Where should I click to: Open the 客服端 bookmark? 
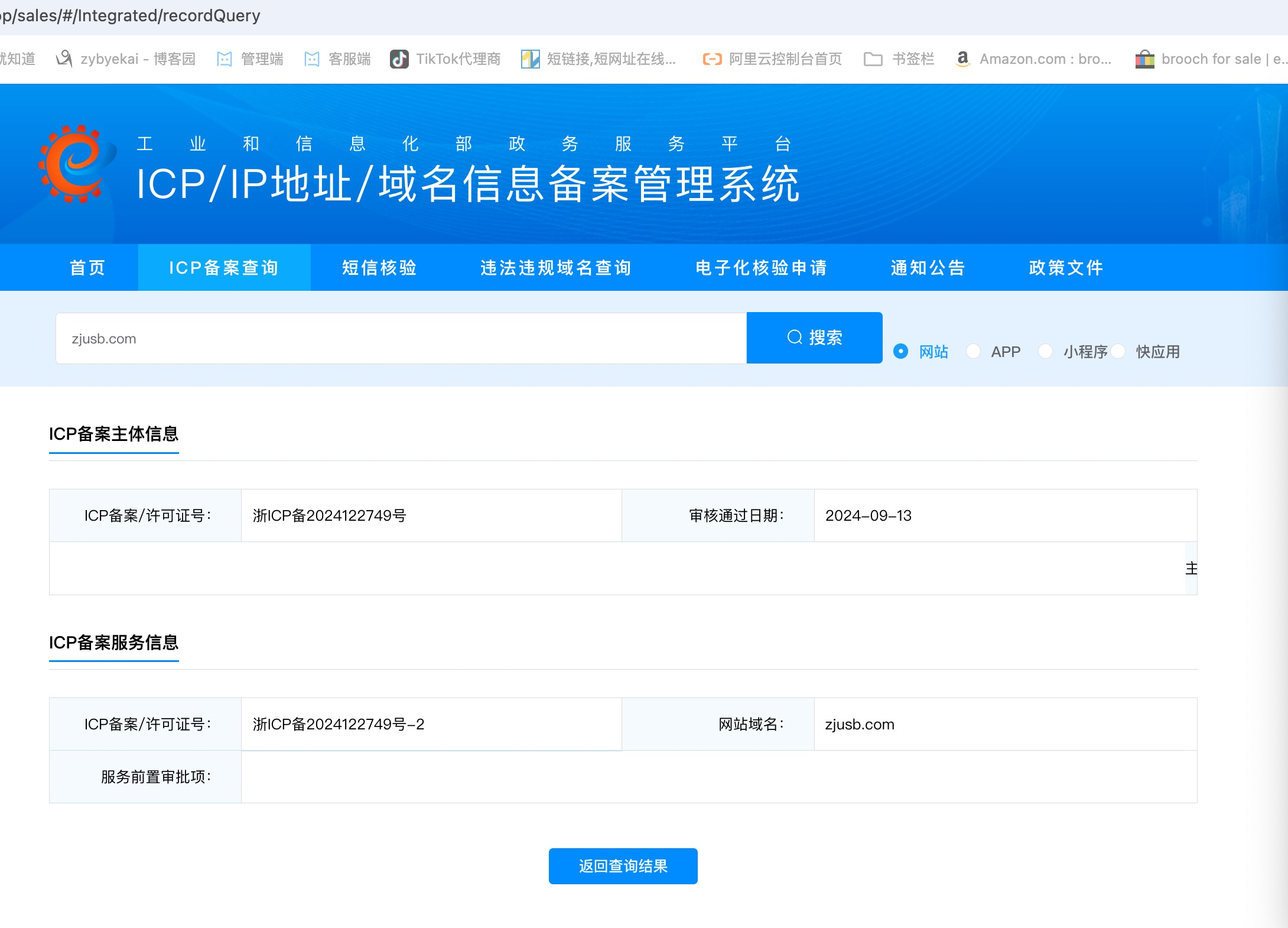coord(337,59)
